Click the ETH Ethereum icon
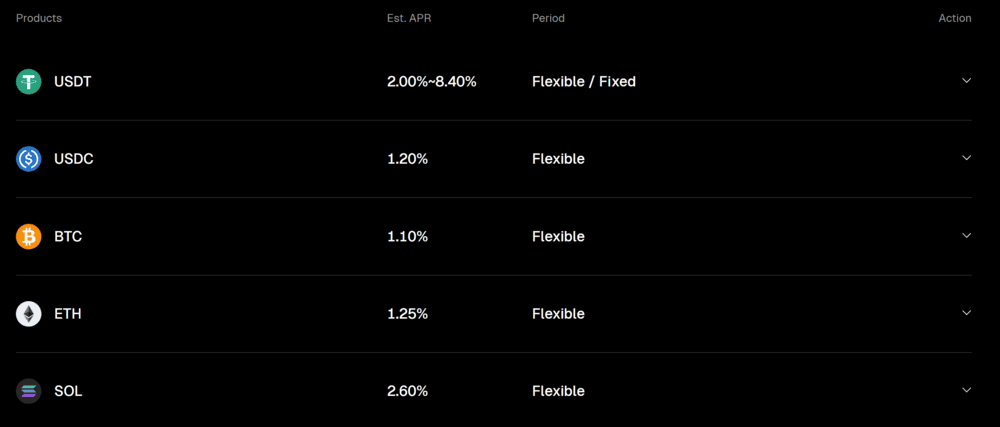 [29, 314]
